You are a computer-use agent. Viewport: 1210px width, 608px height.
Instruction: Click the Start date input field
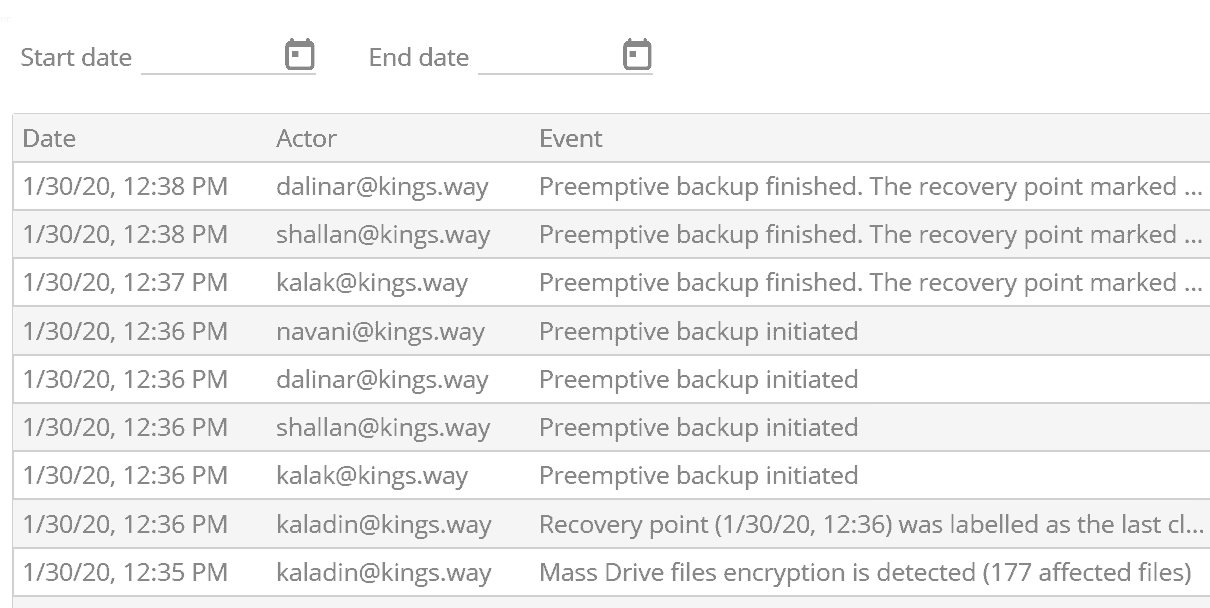[x=210, y=56]
